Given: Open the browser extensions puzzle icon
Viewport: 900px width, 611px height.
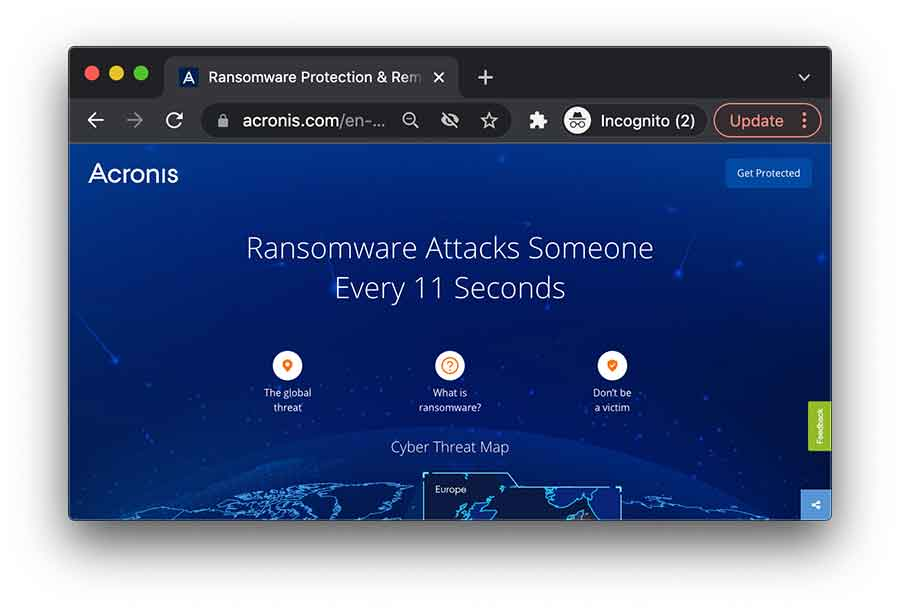Looking at the screenshot, I should click(x=538, y=121).
